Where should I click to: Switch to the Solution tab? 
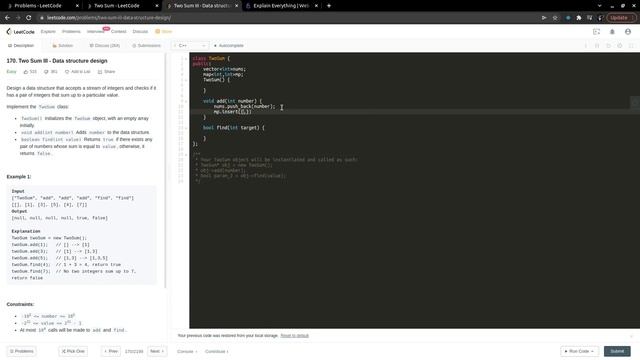62,46
